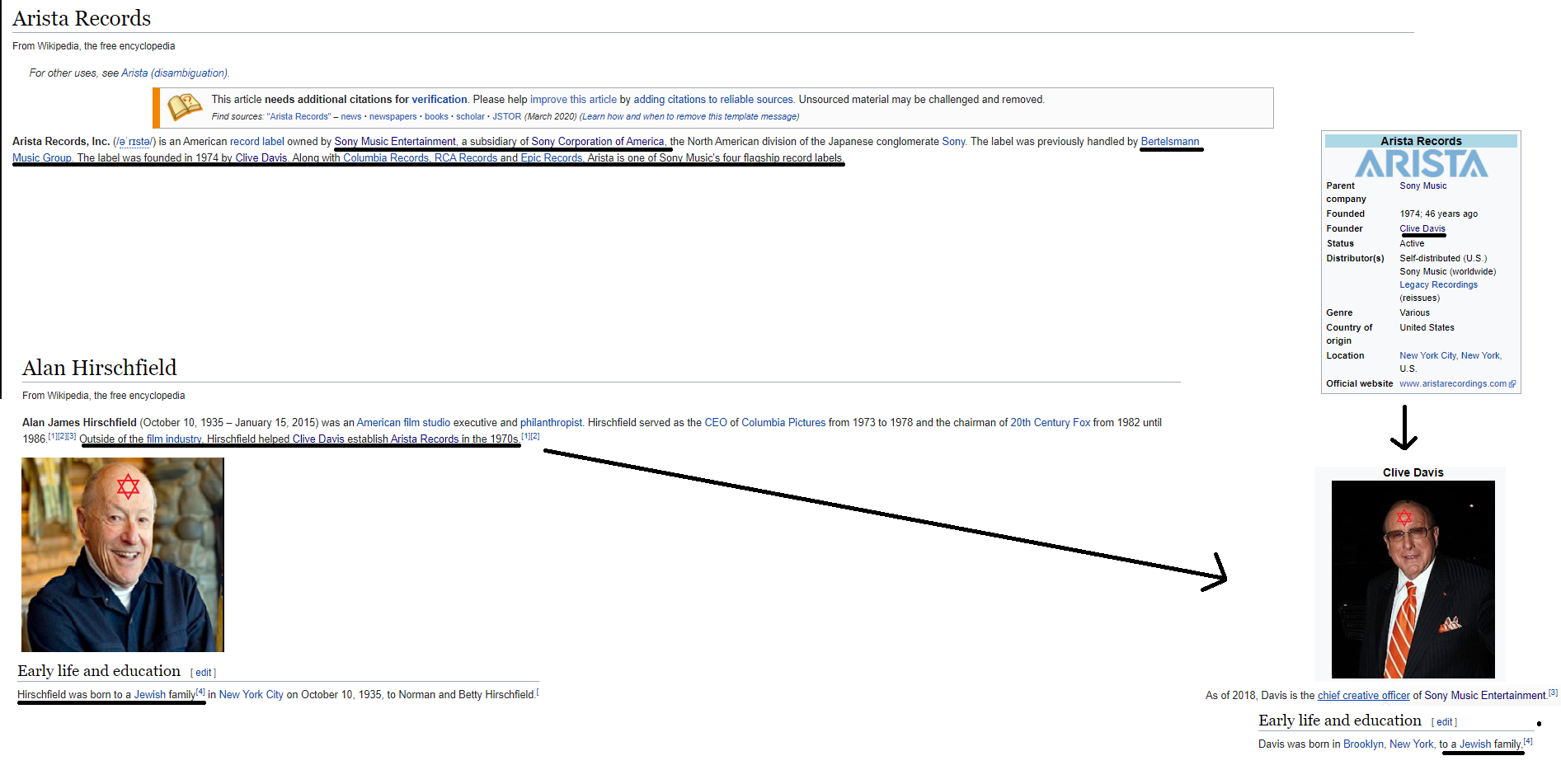Click the Clive Davis portrait photo
Image resolution: width=1561 pixels, height=784 pixels.
click(x=1413, y=580)
